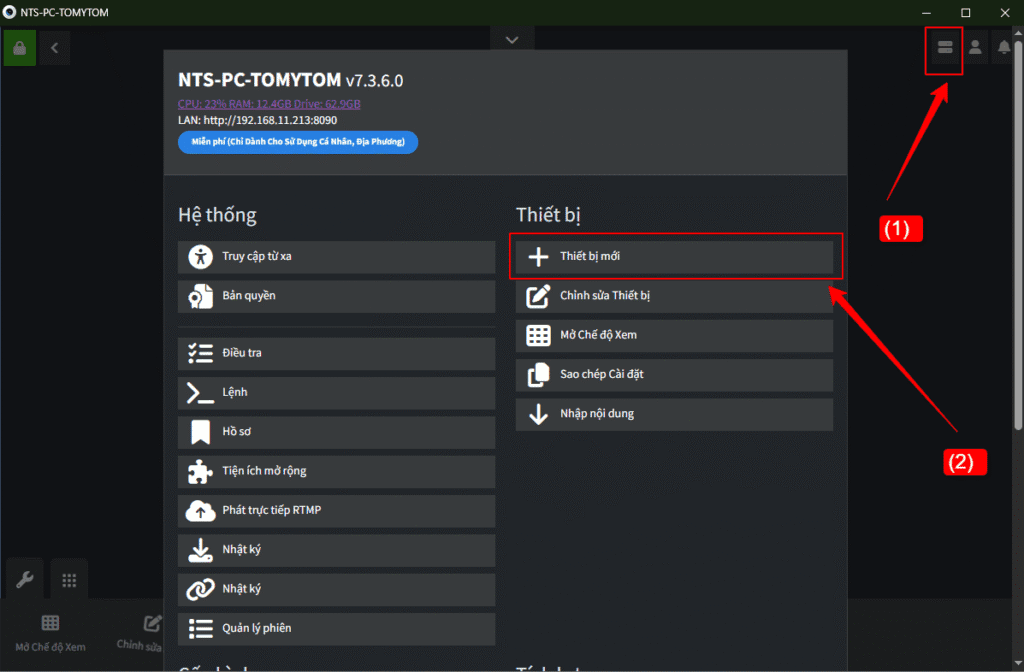Click the green lock icon at top left
The height and width of the screenshot is (672, 1024).
[x=19, y=47]
